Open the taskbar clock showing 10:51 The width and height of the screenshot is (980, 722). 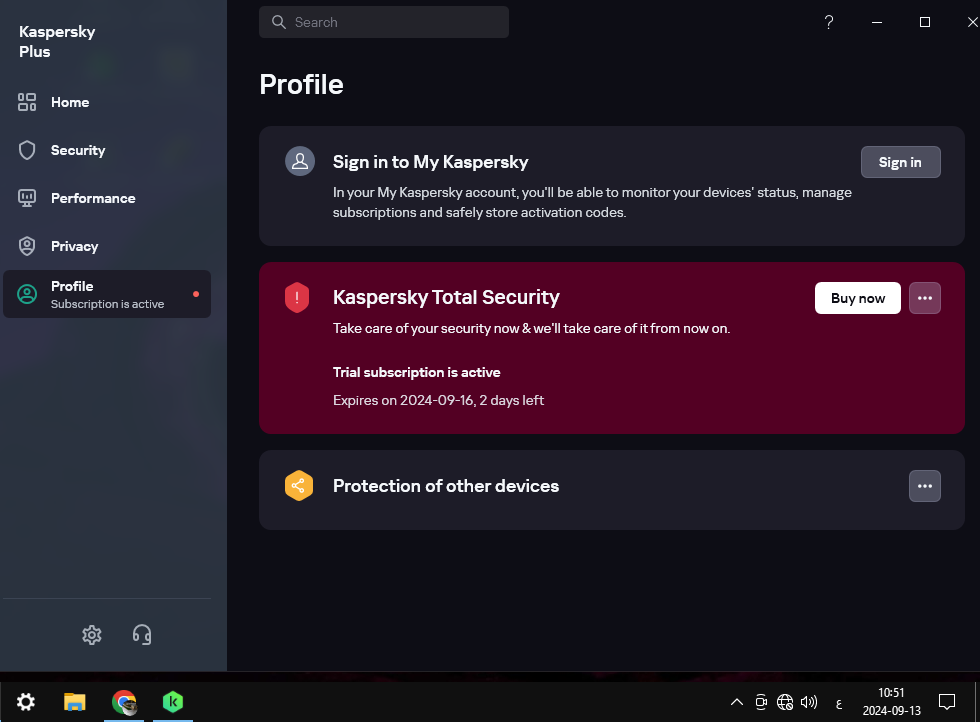[x=891, y=701]
